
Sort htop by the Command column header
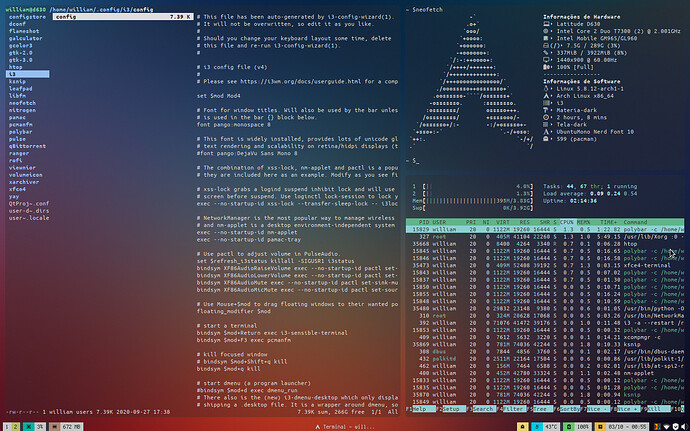(635, 222)
